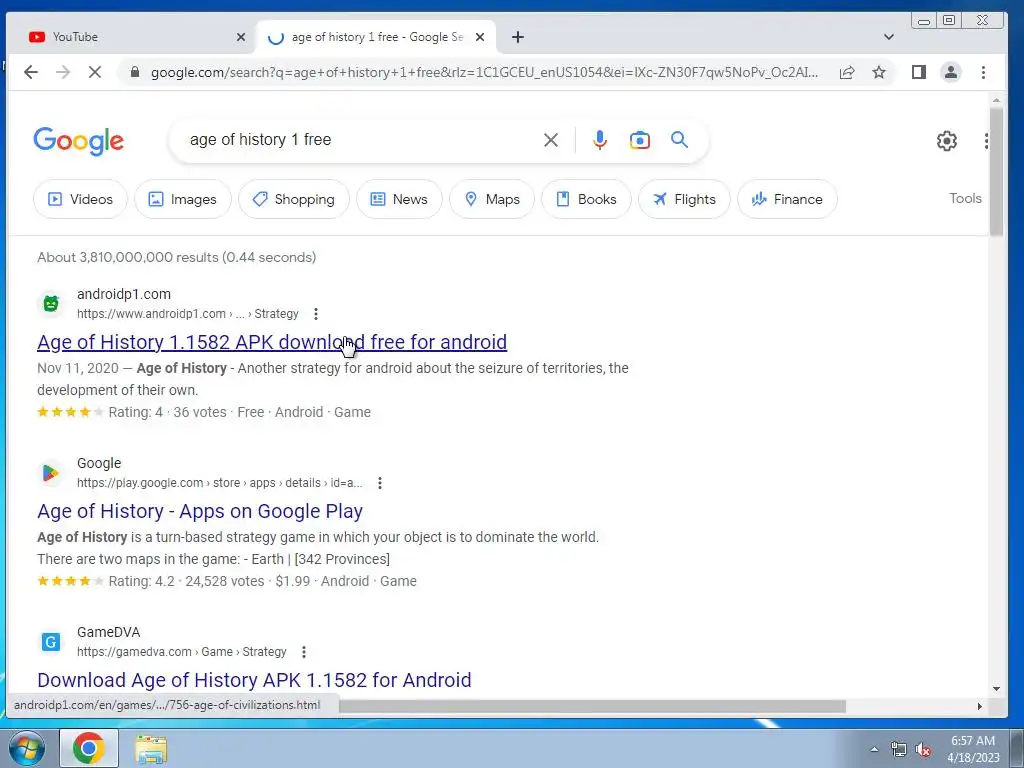Open Age of History Google Play result
The image size is (1024, 768).
pos(200,511)
